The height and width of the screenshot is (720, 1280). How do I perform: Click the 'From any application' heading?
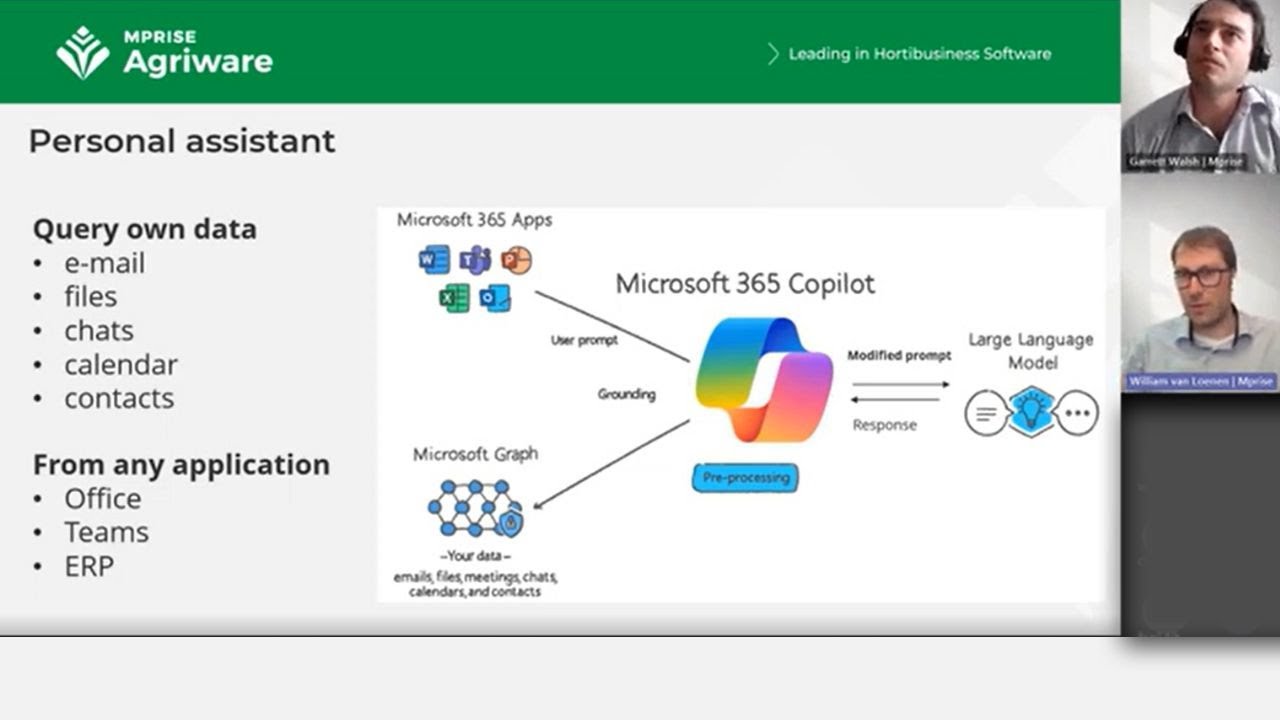[x=181, y=465]
